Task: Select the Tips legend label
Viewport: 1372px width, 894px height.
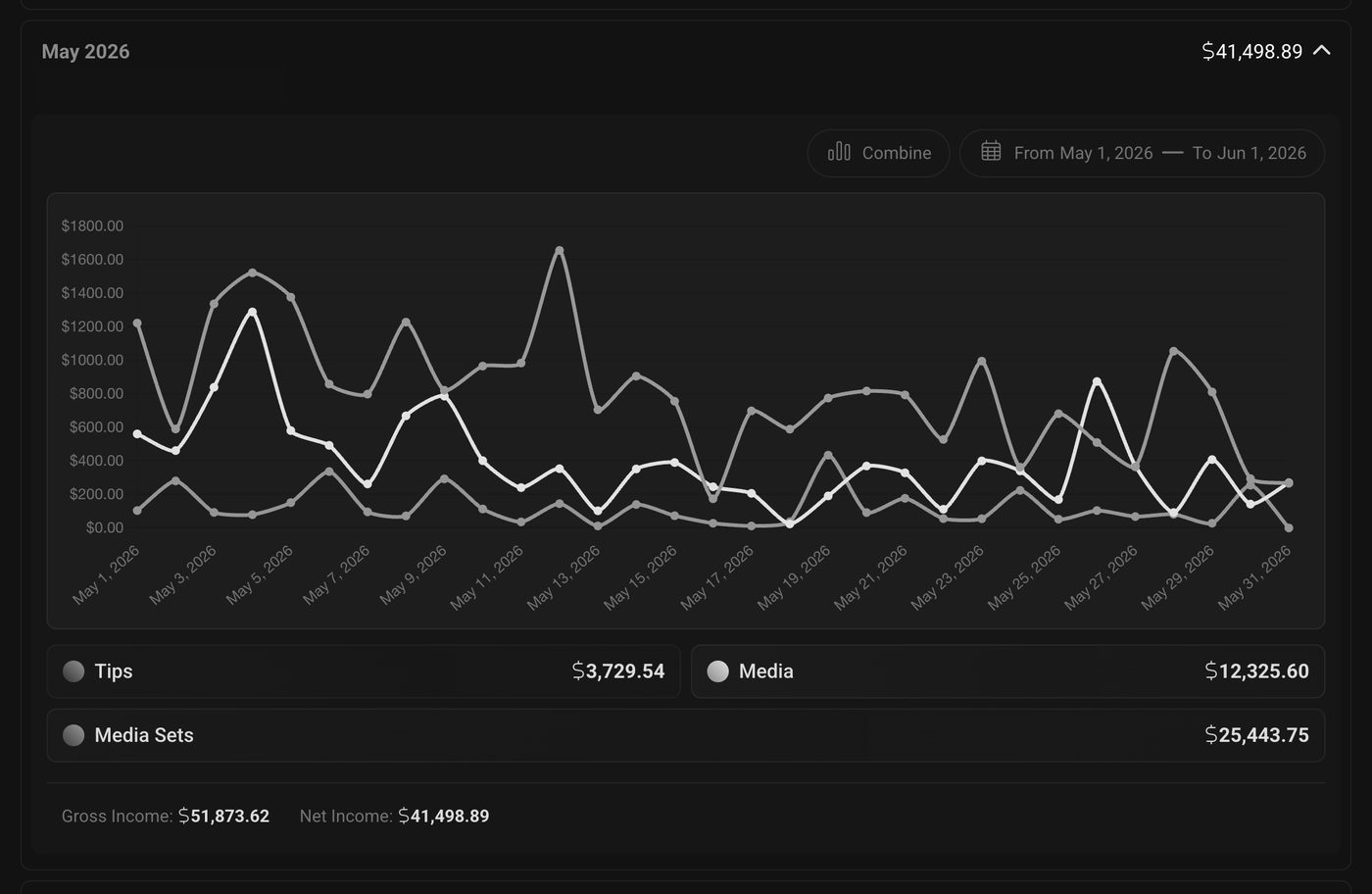Action: click(x=114, y=671)
